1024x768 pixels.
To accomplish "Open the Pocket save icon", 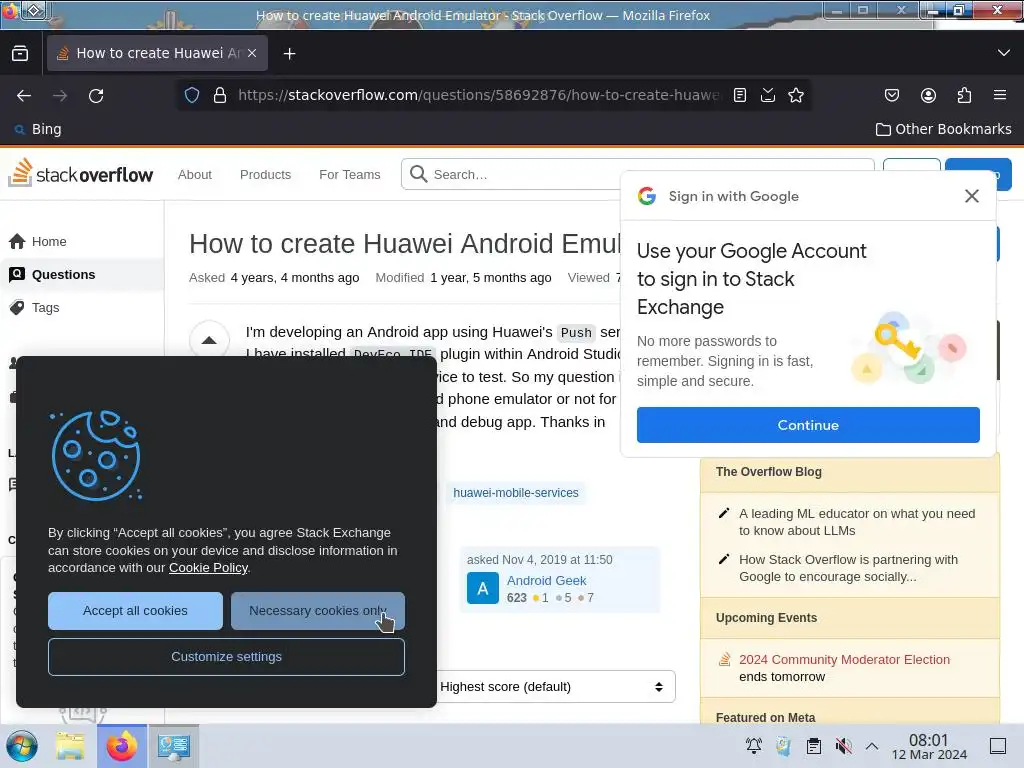I will pos(891,95).
